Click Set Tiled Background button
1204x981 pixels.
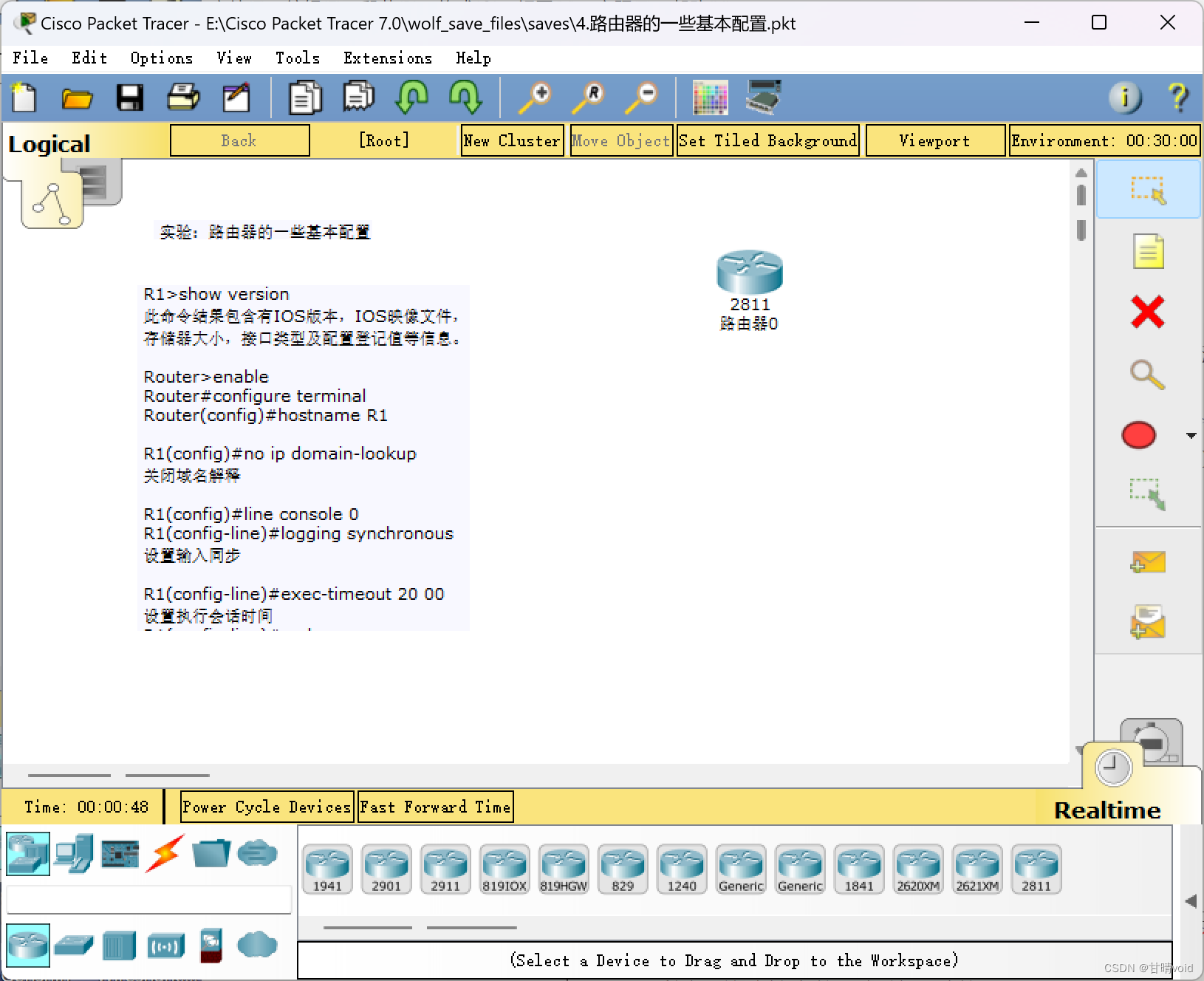click(768, 140)
